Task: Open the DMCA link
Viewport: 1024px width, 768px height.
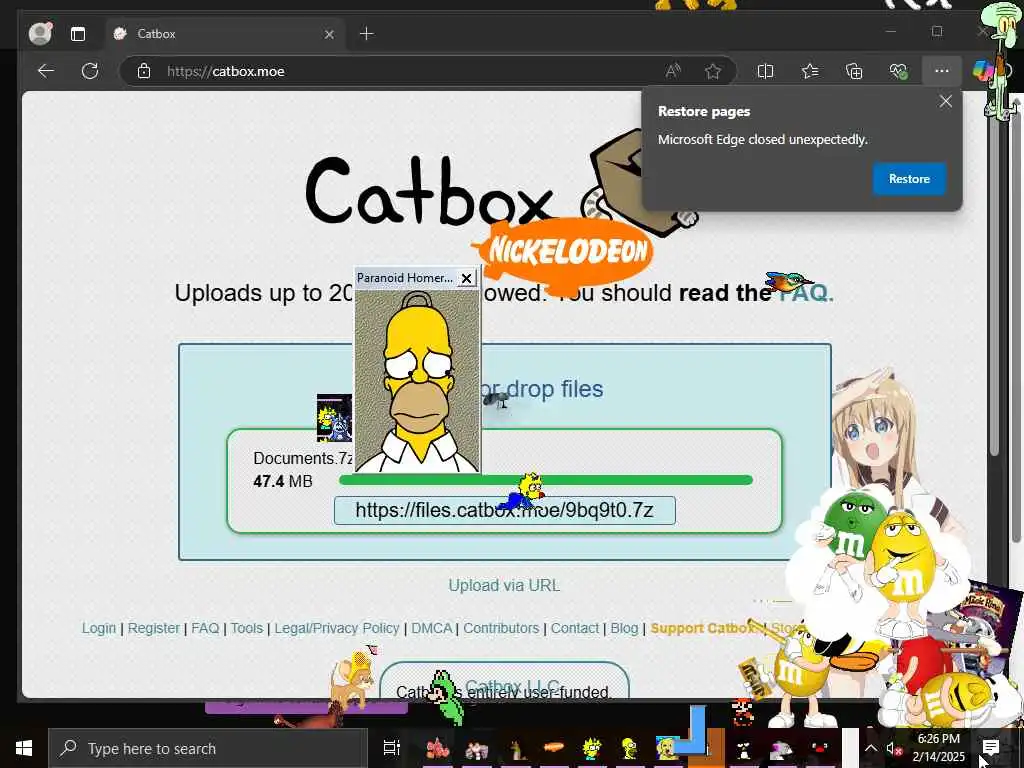Action: 432,628
